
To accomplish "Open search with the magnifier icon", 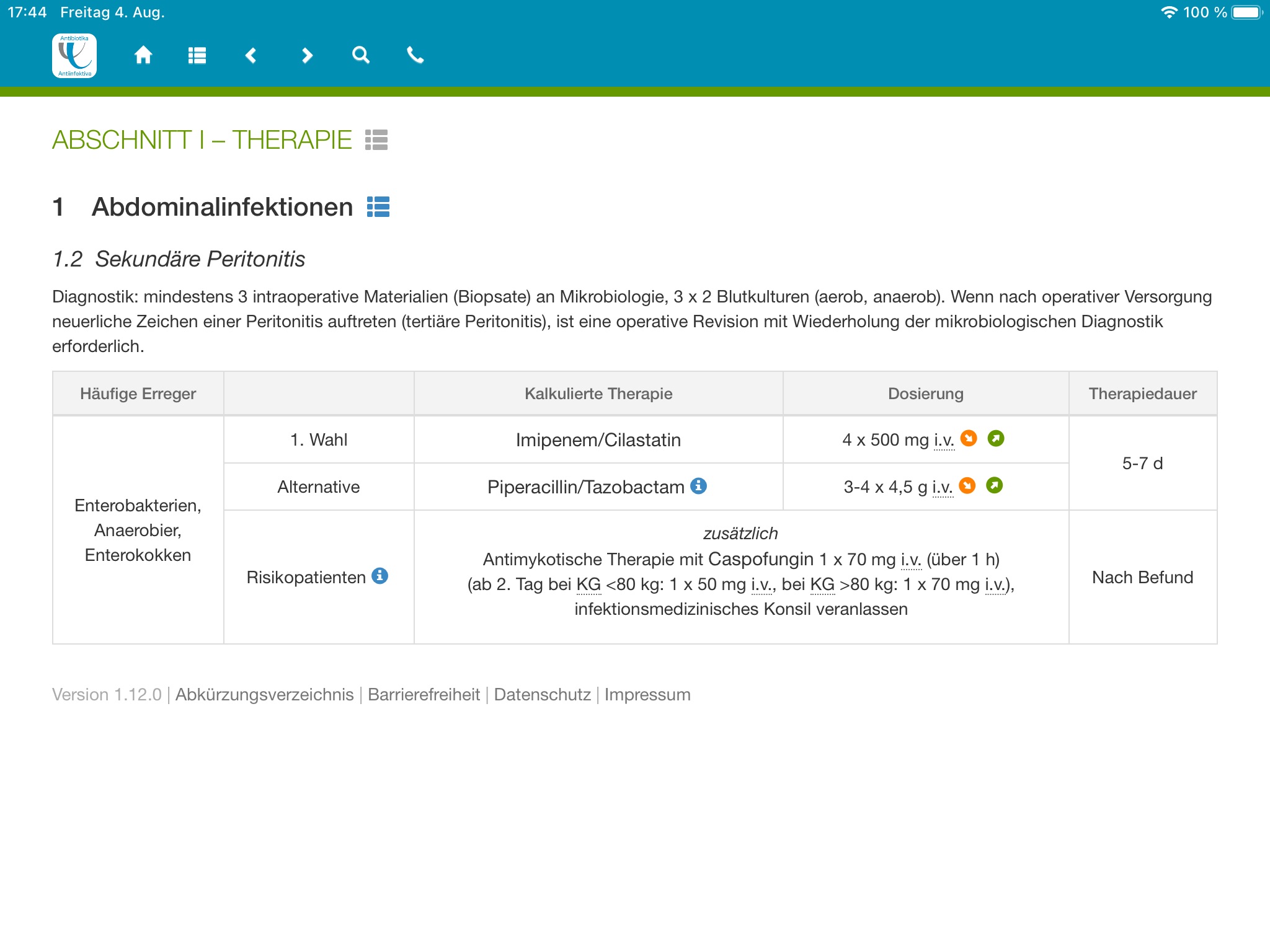I will (x=361, y=55).
